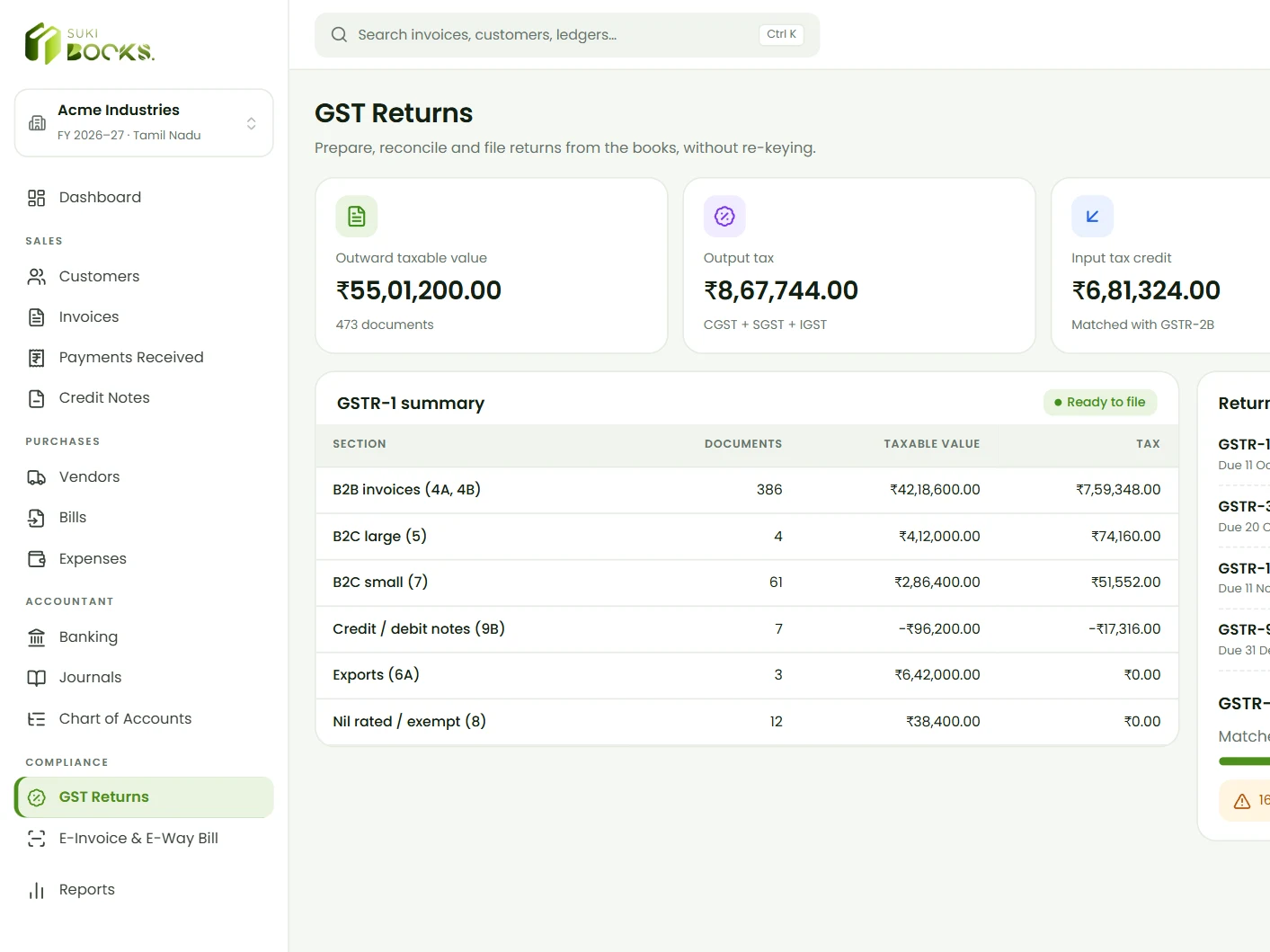Click the Customers people icon
This screenshot has height=952, width=1270.
tap(36, 277)
